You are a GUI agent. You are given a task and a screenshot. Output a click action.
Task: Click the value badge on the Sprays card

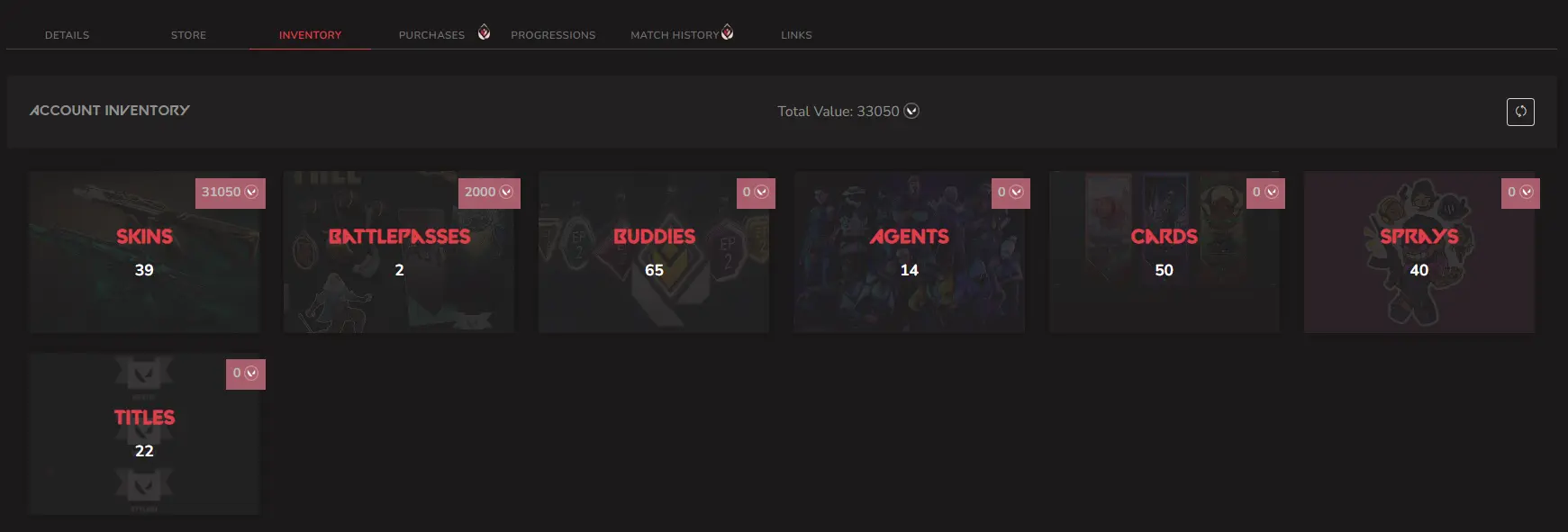coord(1520,192)
